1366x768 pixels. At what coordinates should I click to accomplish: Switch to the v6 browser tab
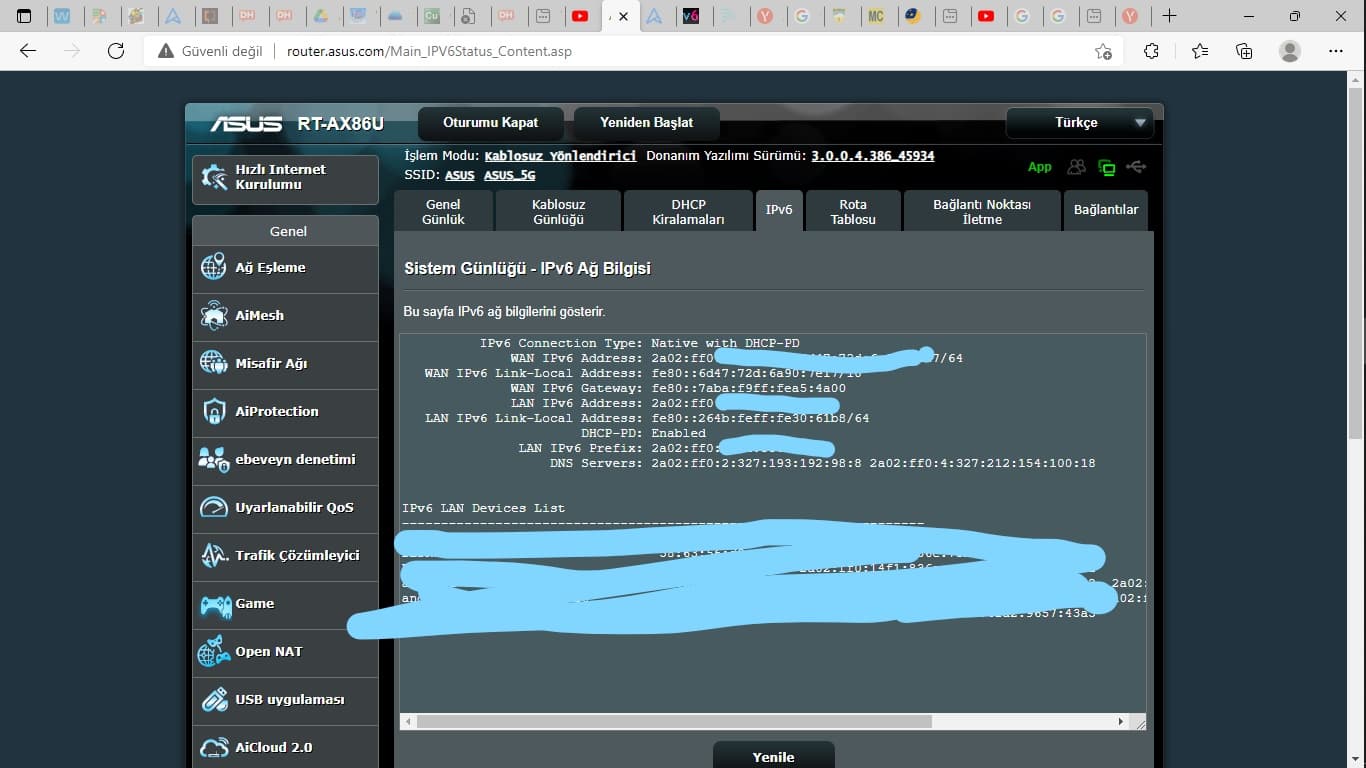pos(691,16)
